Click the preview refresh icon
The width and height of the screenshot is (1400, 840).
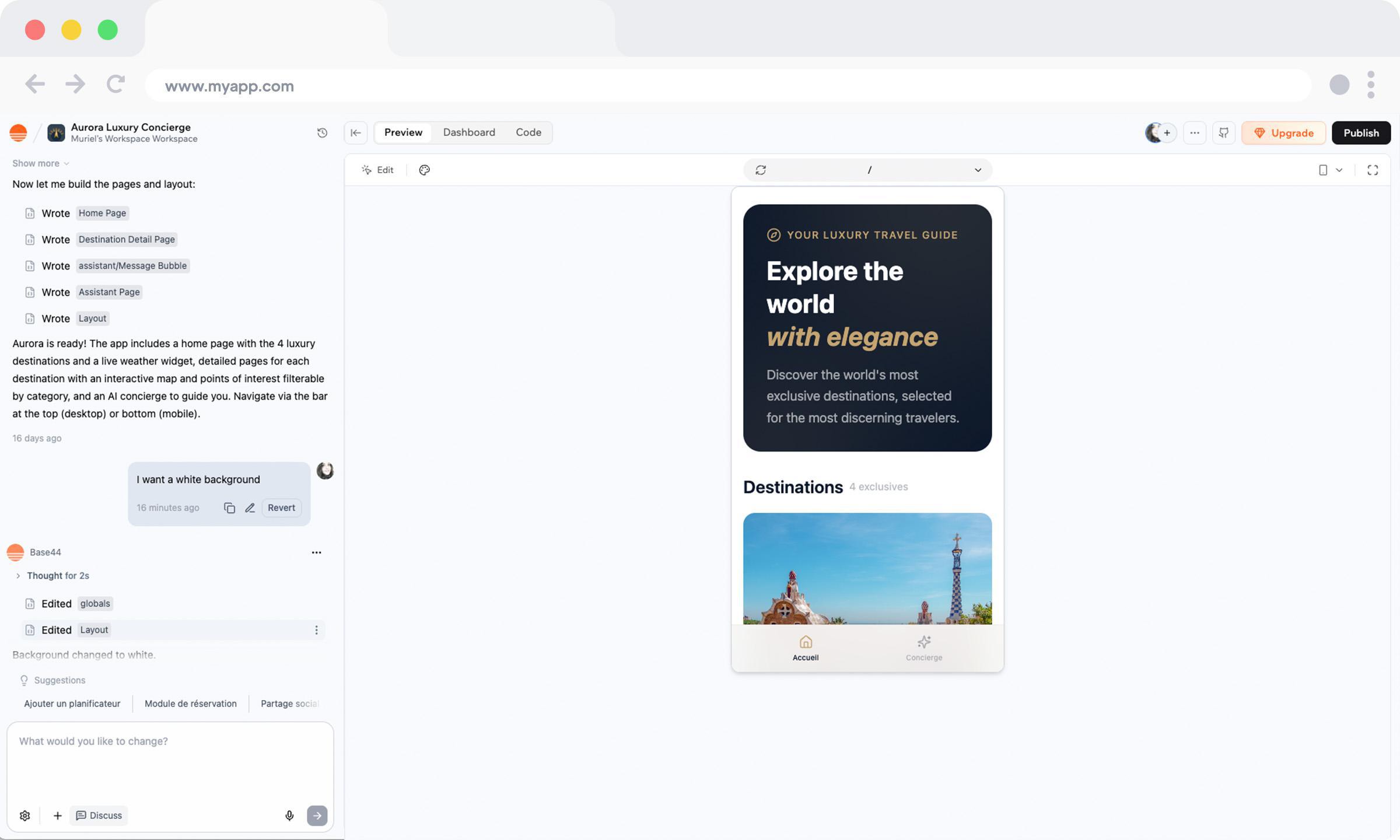[761, 170]
